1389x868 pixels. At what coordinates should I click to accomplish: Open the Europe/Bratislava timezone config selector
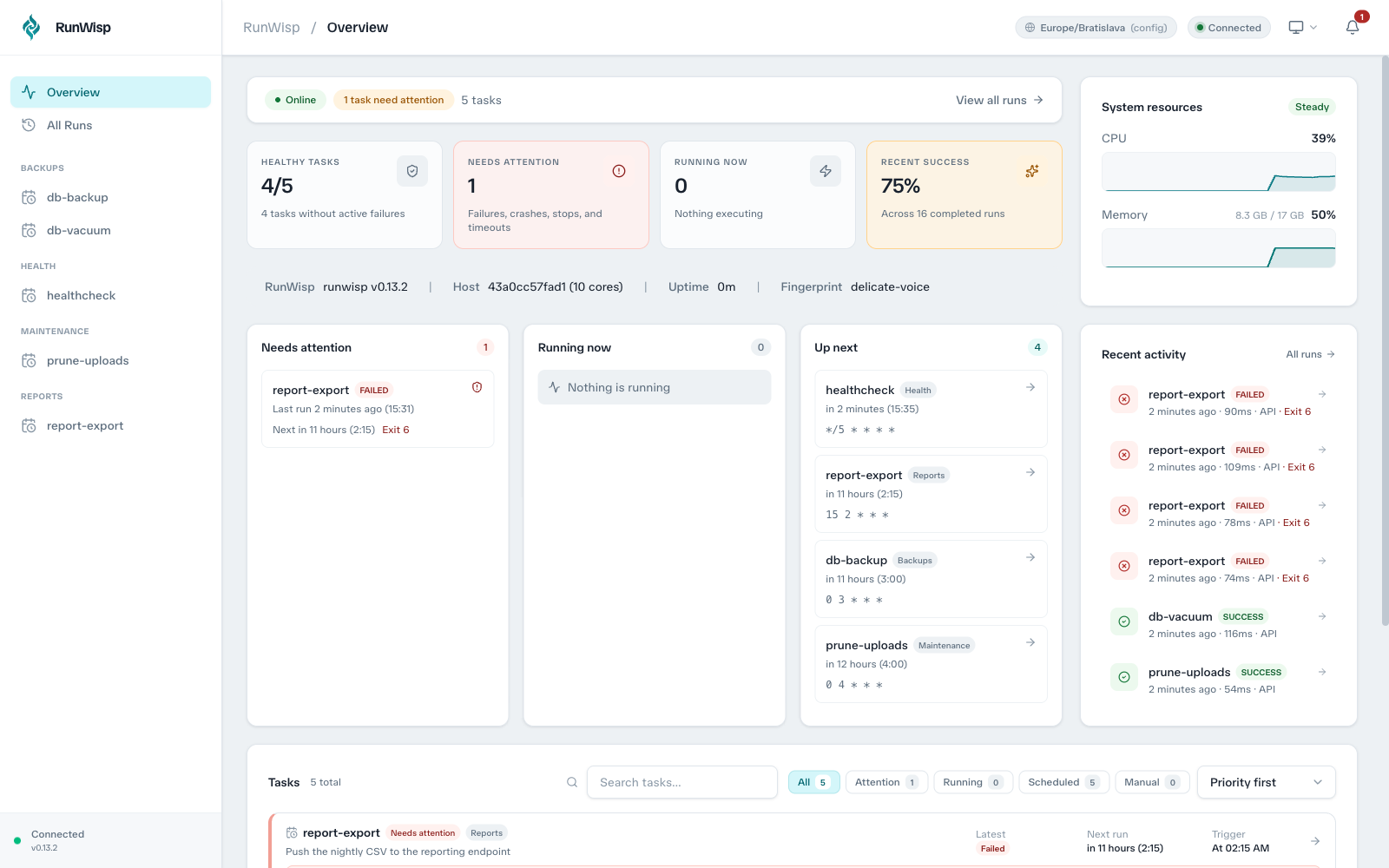[x=1096, y=28]
